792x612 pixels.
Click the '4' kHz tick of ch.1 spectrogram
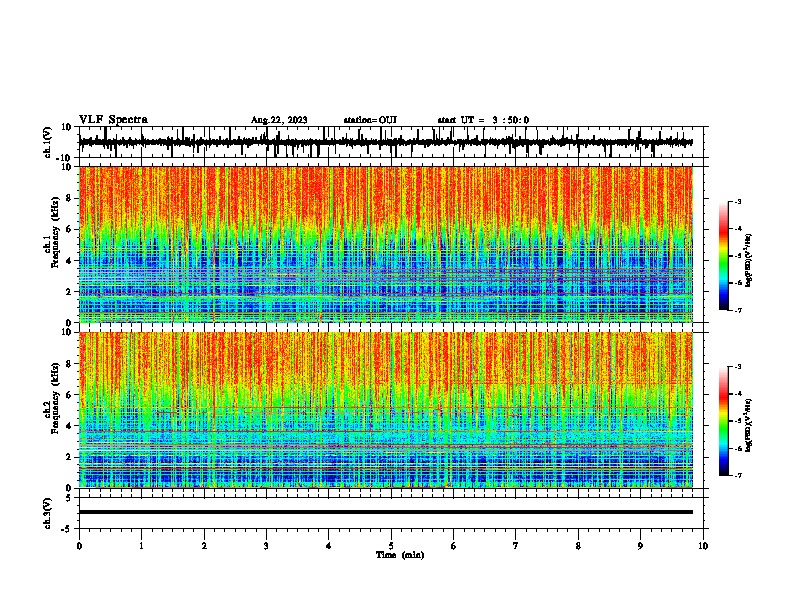70,261
